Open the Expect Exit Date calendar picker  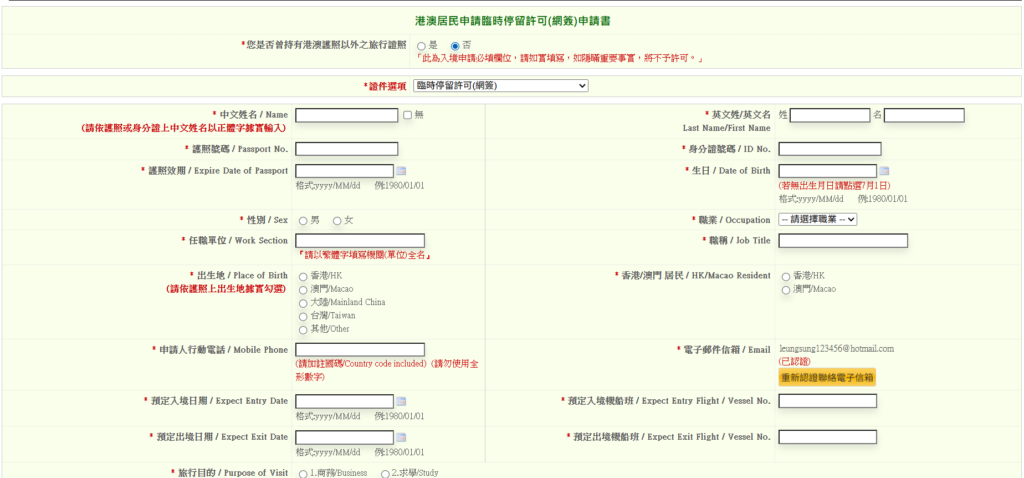(x=401, y=437)
